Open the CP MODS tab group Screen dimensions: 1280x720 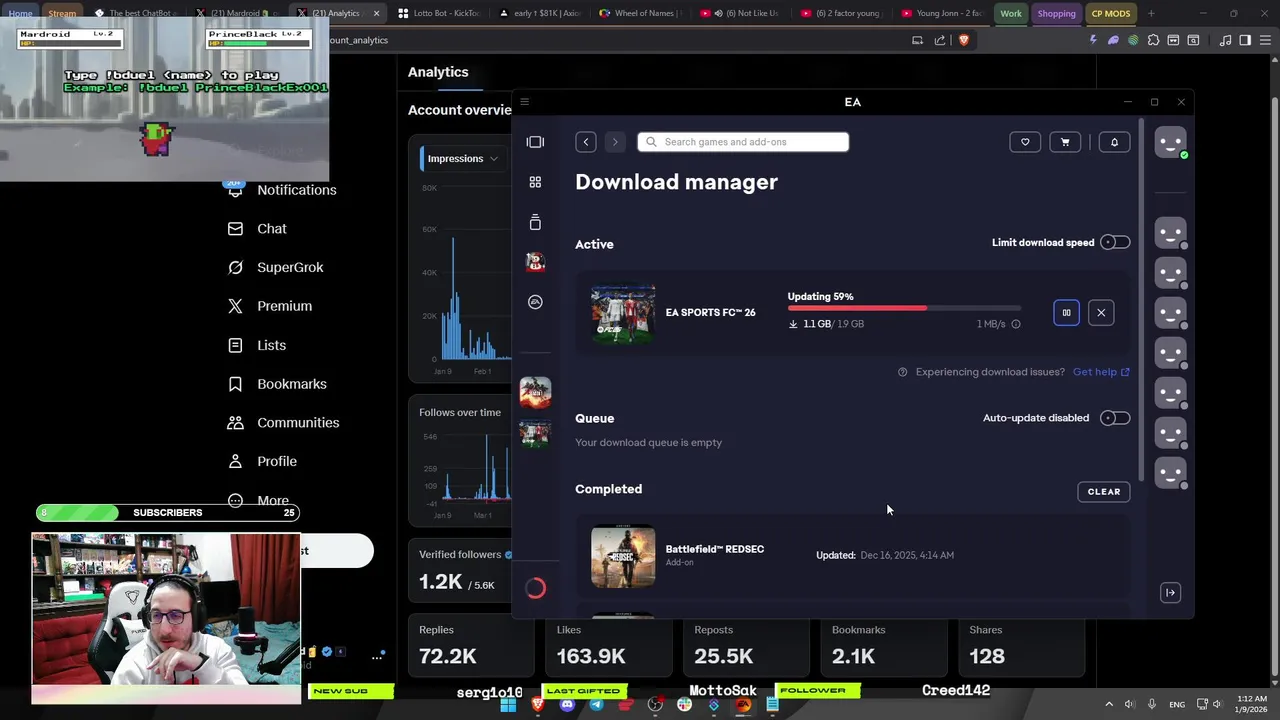tap(1111, 14)
